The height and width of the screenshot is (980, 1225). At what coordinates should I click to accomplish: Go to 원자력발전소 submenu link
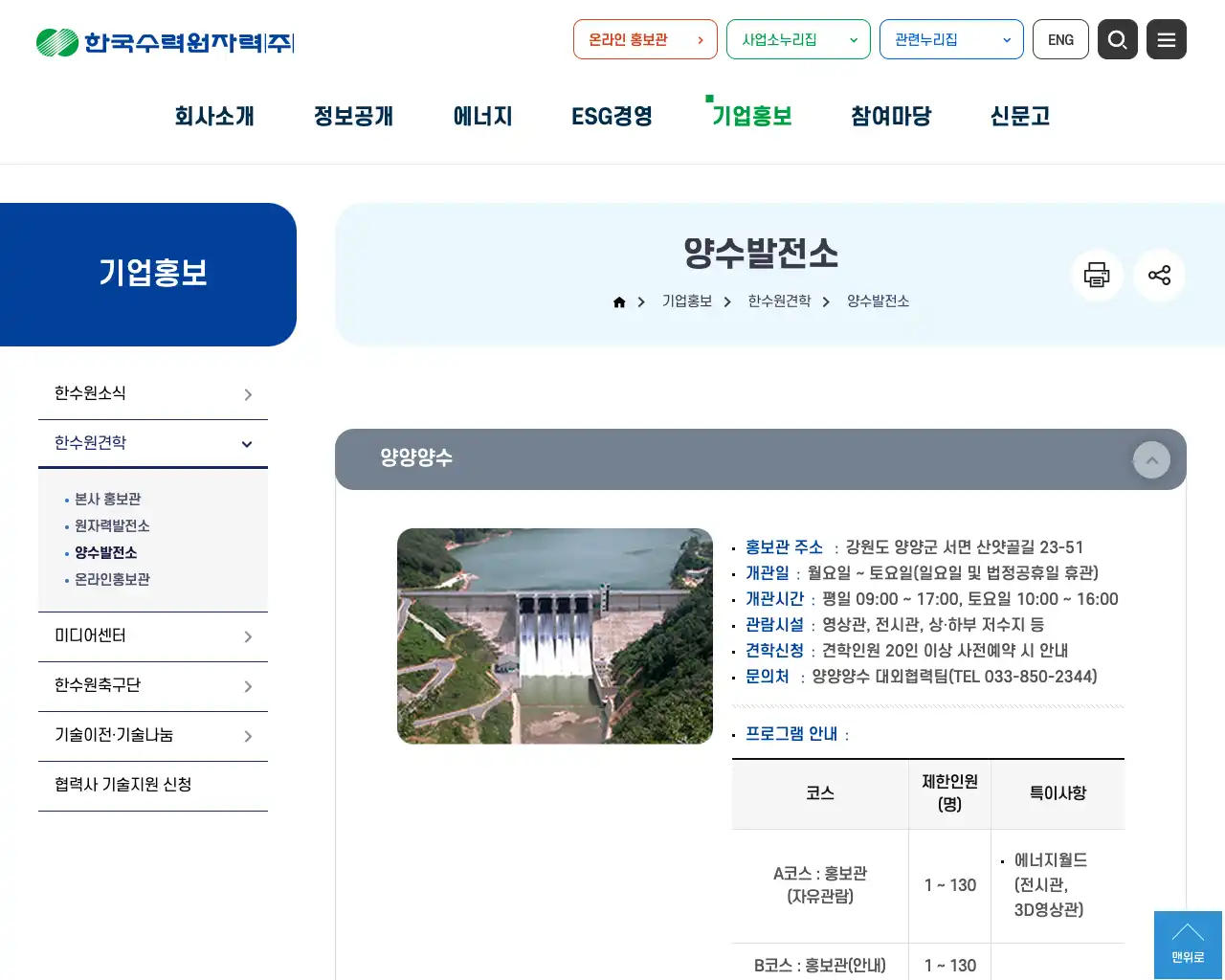(x=112, y=525)
